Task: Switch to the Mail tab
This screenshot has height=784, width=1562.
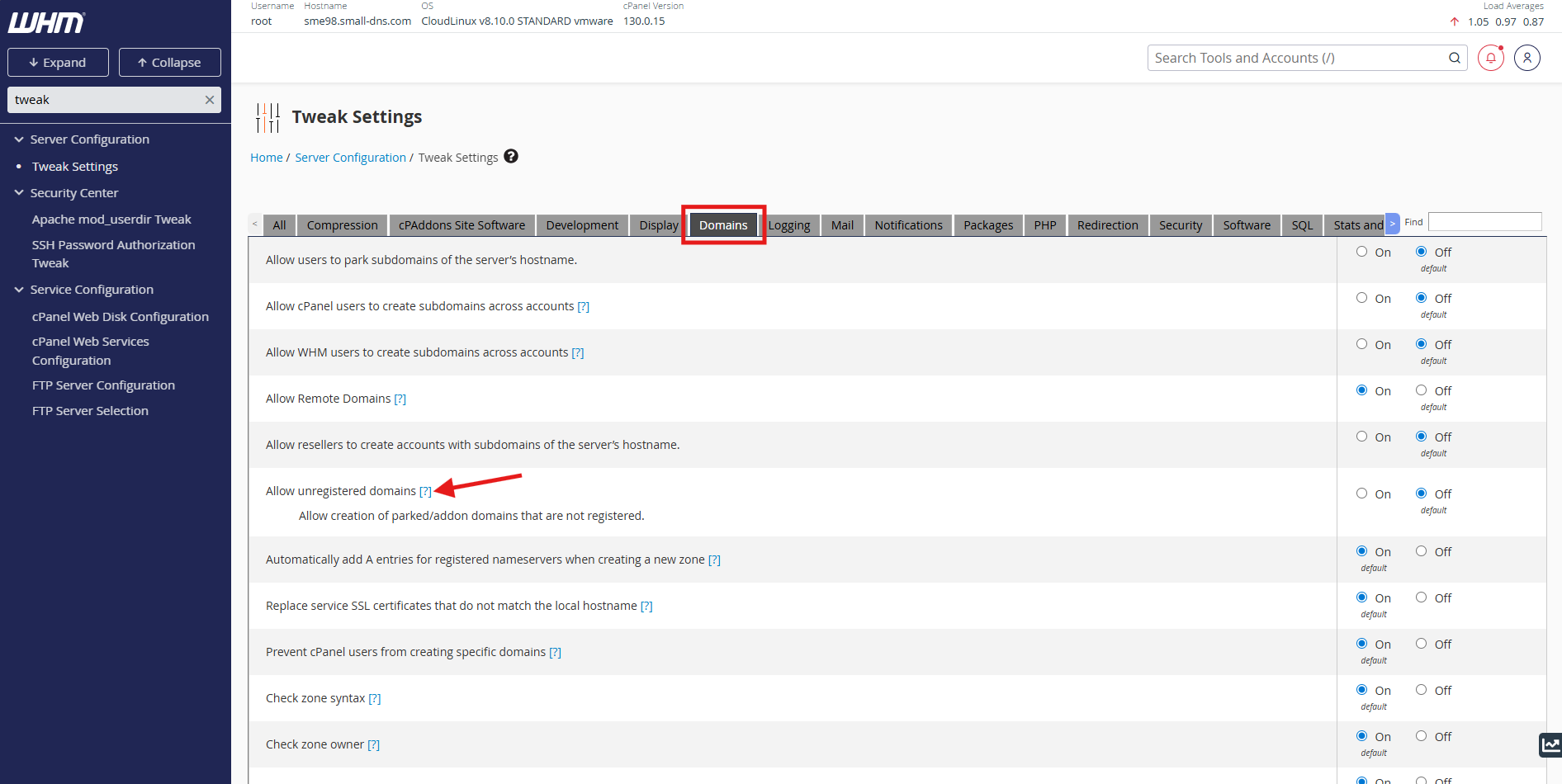Action: (x=842, y=225)
